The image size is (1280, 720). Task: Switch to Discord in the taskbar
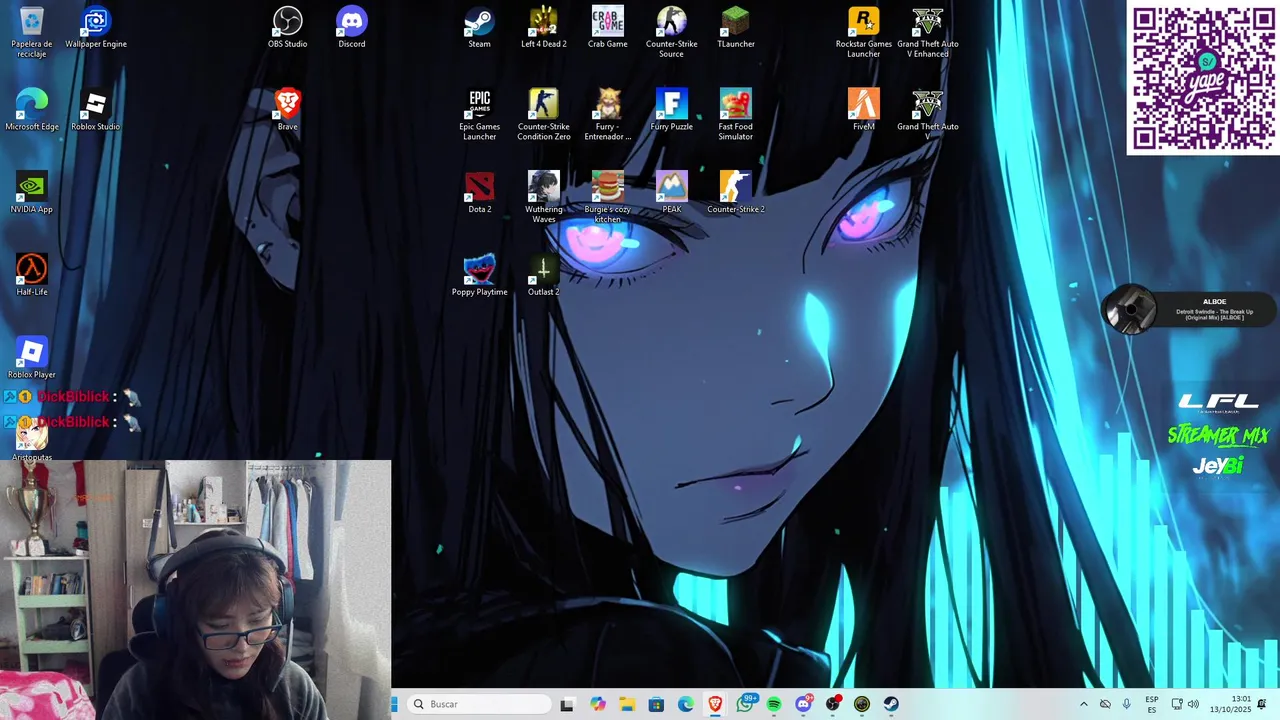point(803,704)
